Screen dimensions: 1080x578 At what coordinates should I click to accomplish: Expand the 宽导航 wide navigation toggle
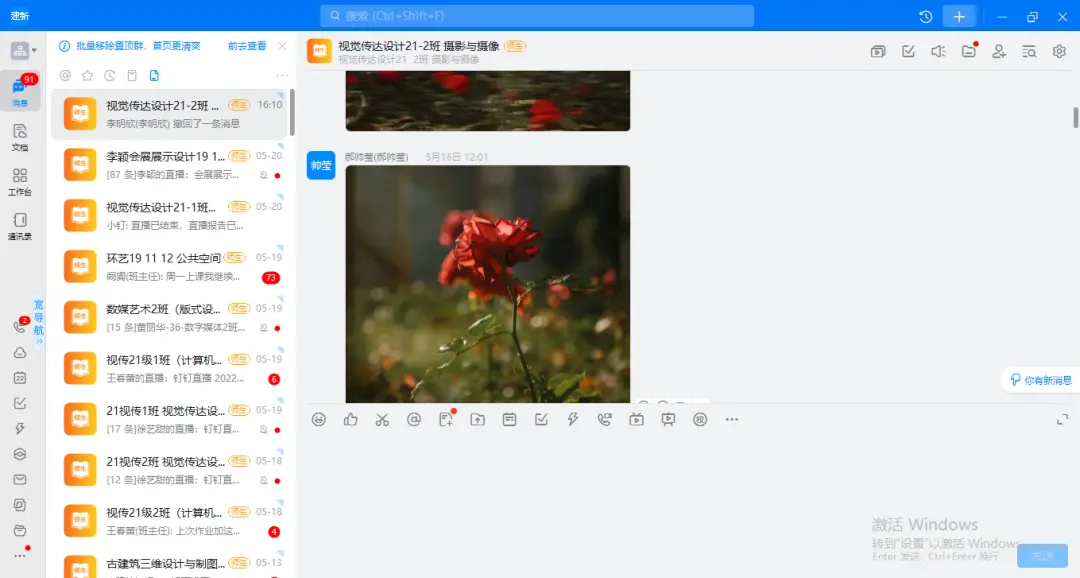coord(39,322)
